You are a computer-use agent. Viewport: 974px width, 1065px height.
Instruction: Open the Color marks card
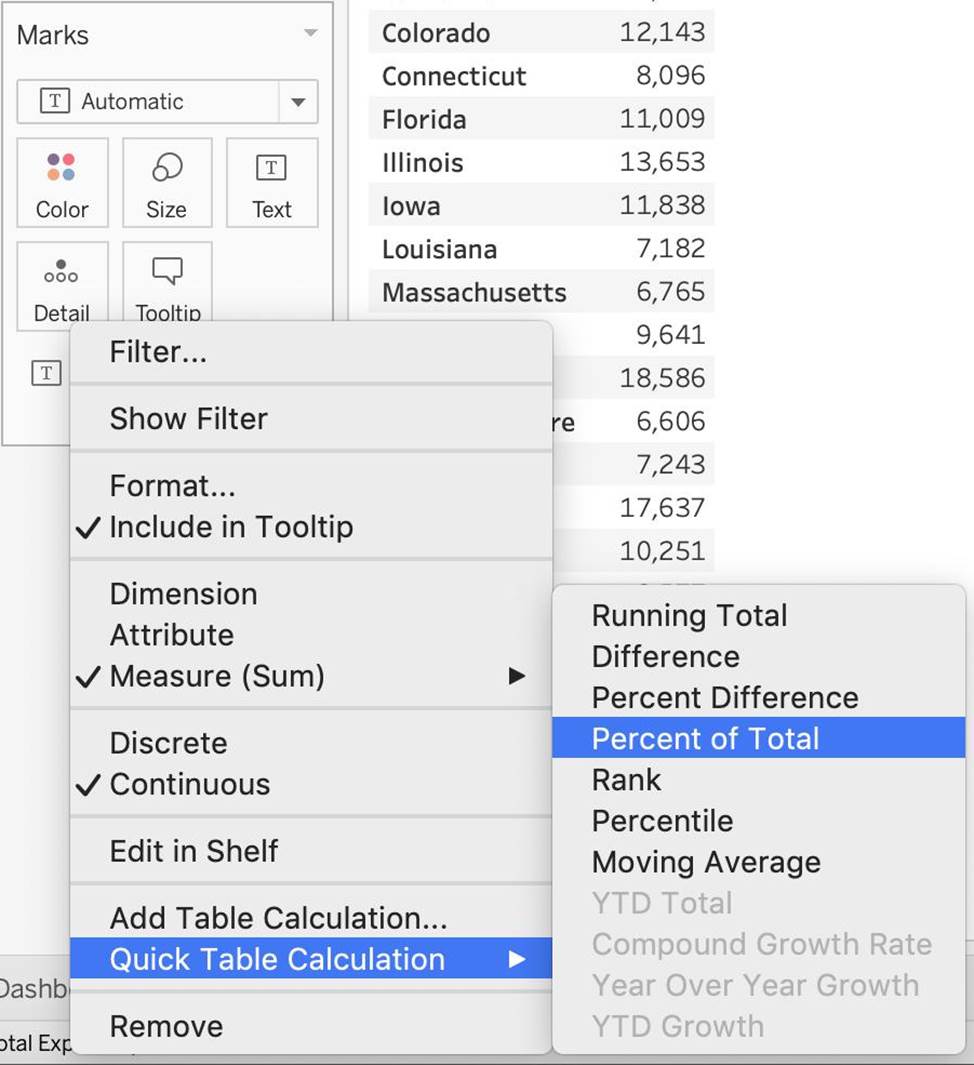pyautogui.click(x=62, y=184)
